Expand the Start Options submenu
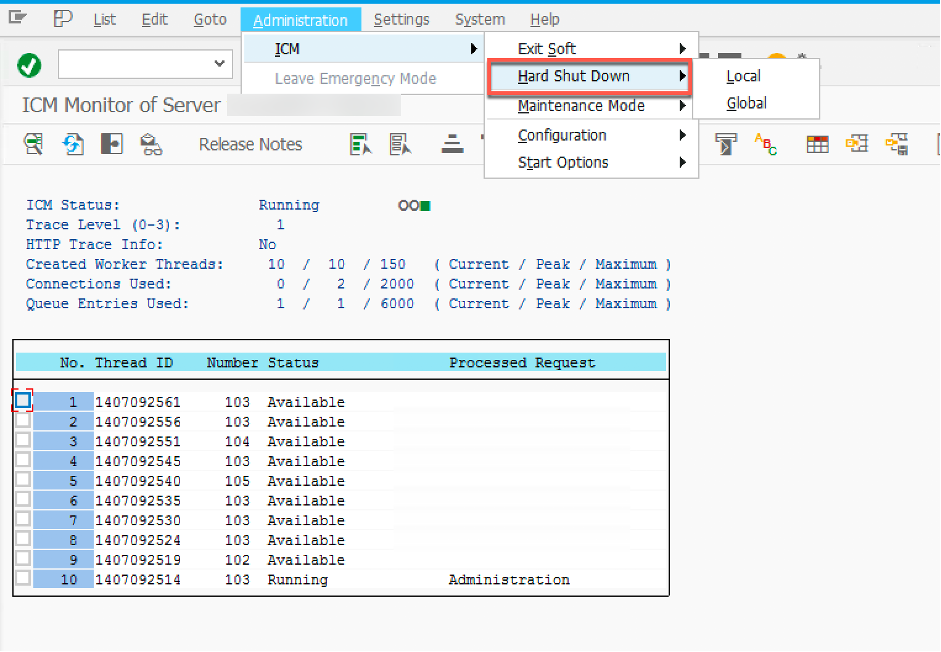This screenshot has height=652, width=941. (x=591, y=163)
